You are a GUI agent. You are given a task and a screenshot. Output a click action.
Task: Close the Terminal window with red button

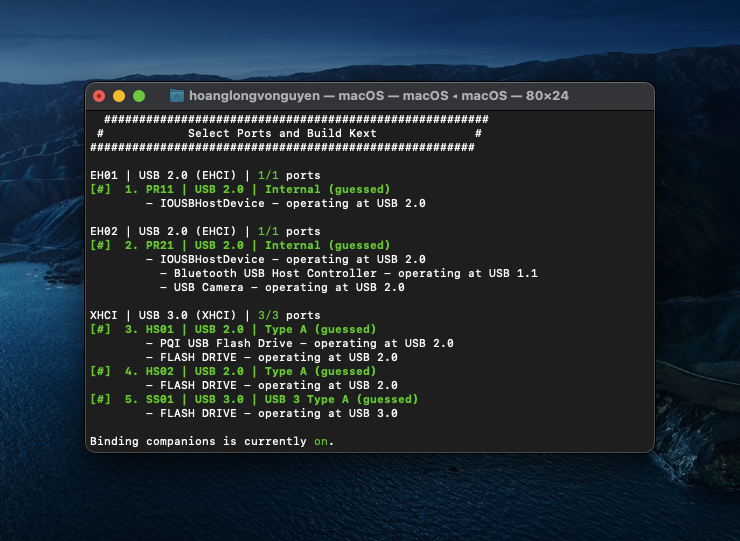click(x=99, y=96)
